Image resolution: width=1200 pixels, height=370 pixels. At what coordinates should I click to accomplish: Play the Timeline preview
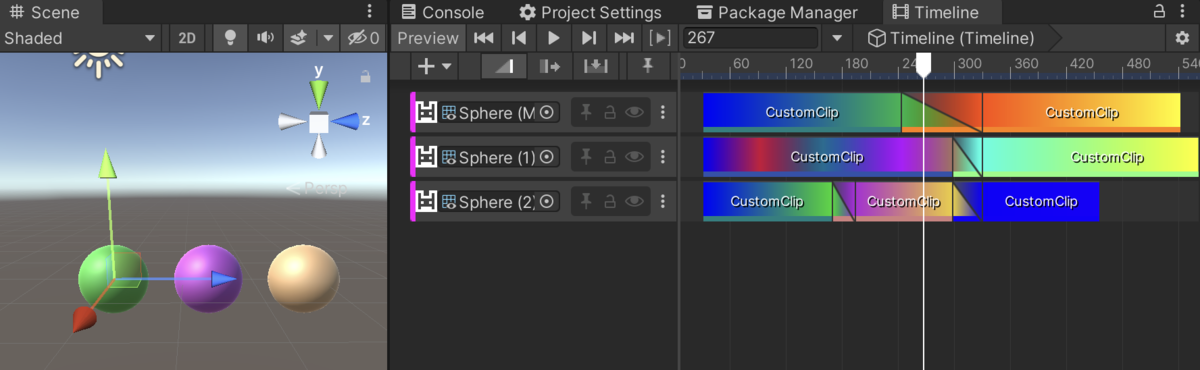tap(553, 38)
